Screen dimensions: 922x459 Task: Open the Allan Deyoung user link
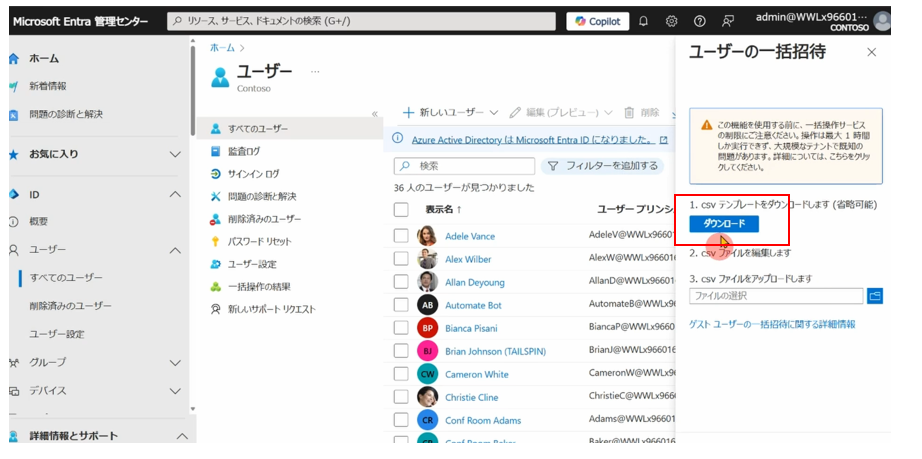(x=474, y=282)
